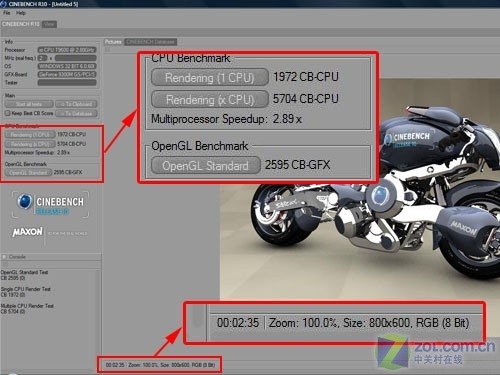500x375 pixels.
Task: Click the Single CPU Render Test console line
Action: pos(26,289)
